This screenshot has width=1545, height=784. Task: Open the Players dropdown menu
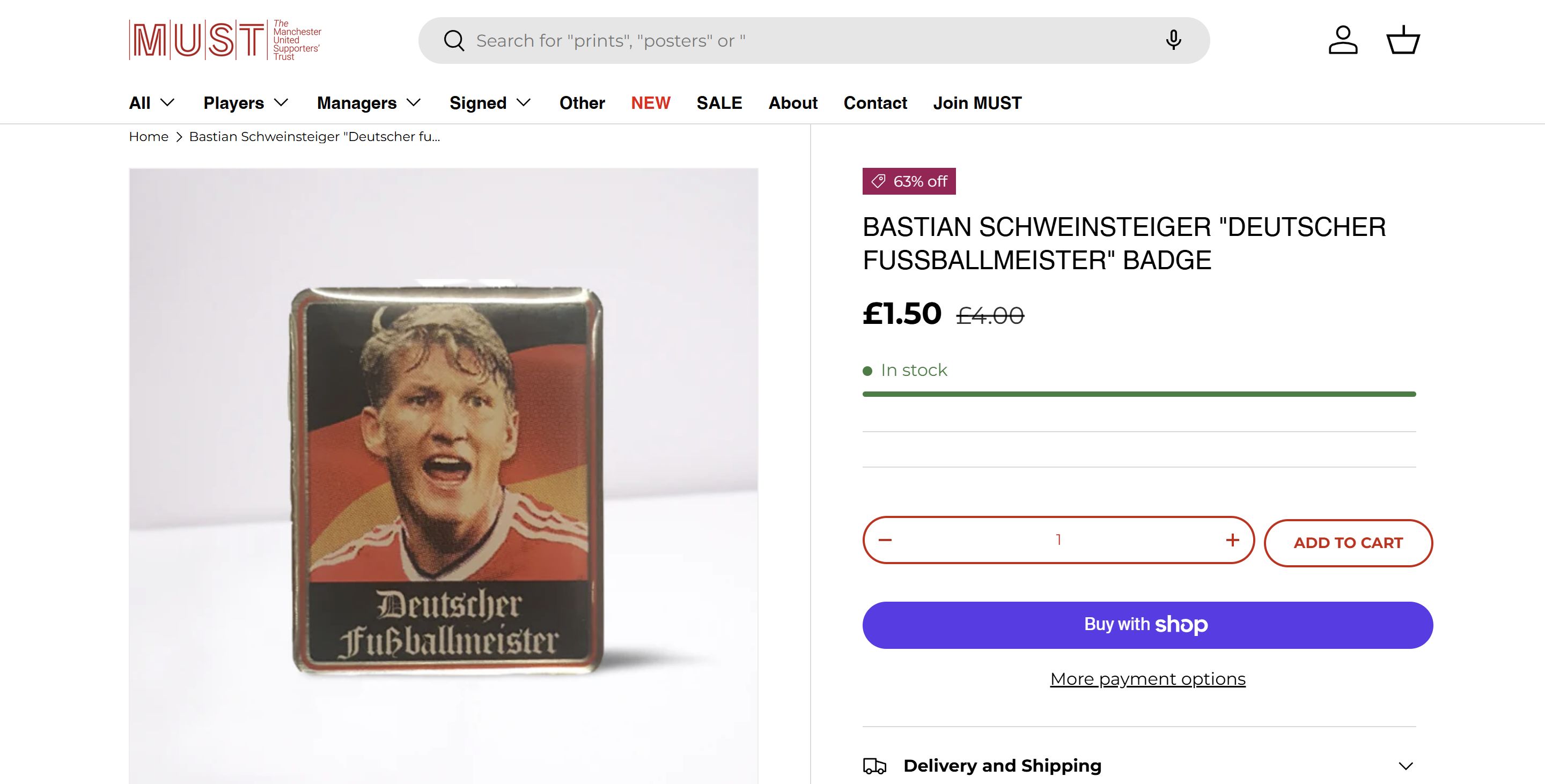(x=246, y=103)
